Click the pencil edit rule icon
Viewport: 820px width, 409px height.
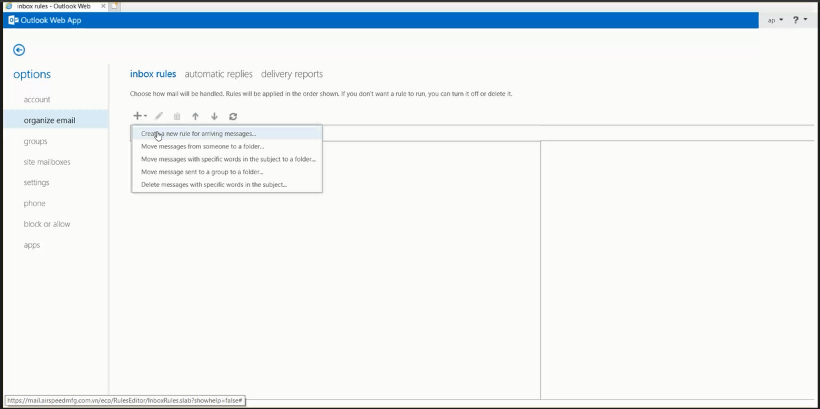click(159, 116)
